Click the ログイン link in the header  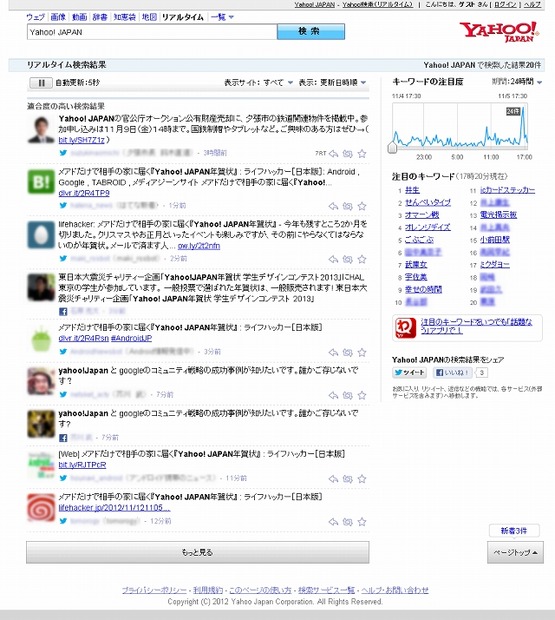click(505, 5)
